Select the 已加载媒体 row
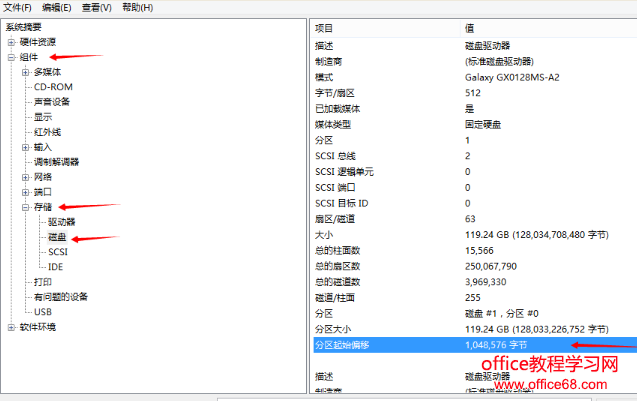637x401 pixels. [x=475, y=109]
